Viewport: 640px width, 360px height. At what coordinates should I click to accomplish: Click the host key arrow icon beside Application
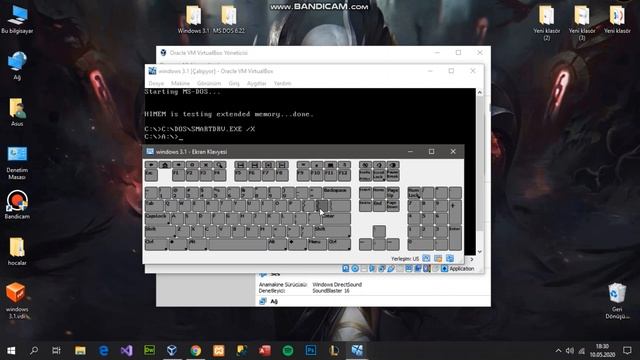tap(444, 269)
